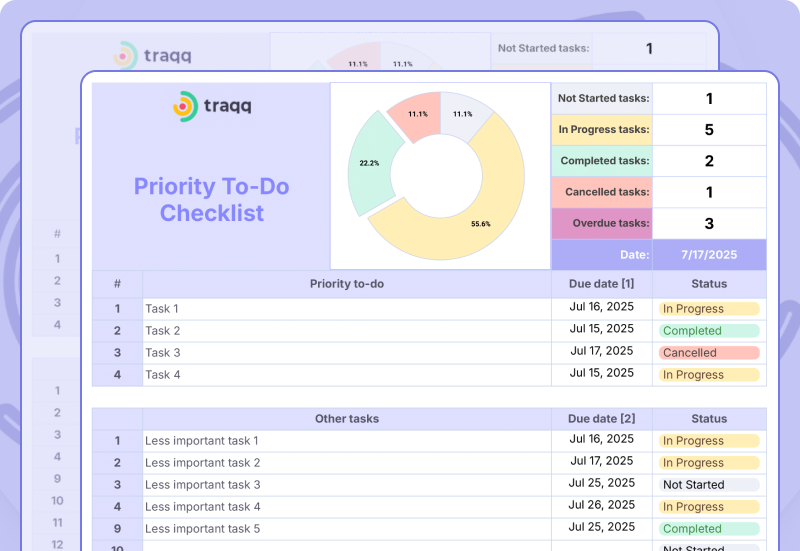Open the Task 4 In Progress status dropdown
The width and height of the screenshot is (800, 551).
[709, 374]
